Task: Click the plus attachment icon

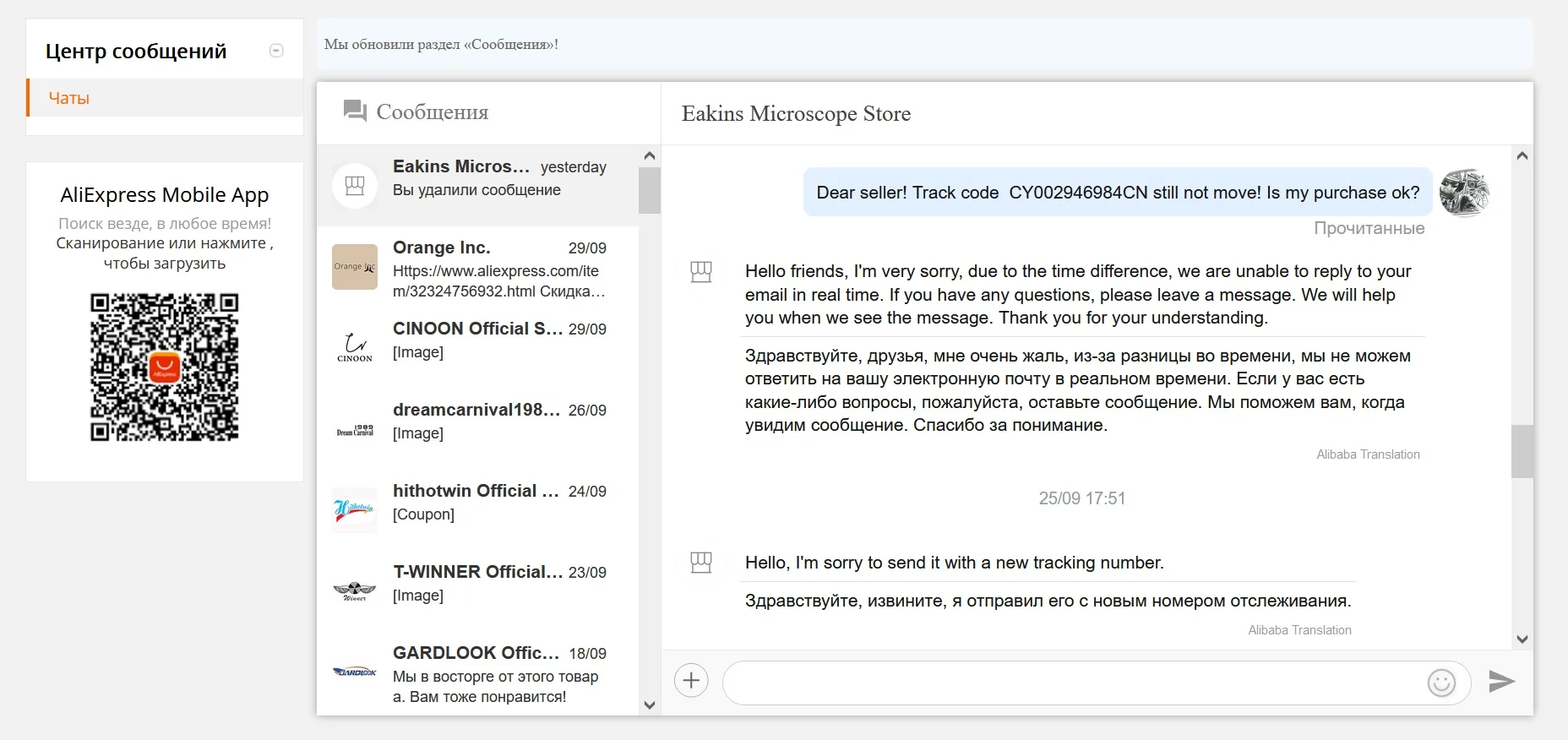Action: pos(691,681)
